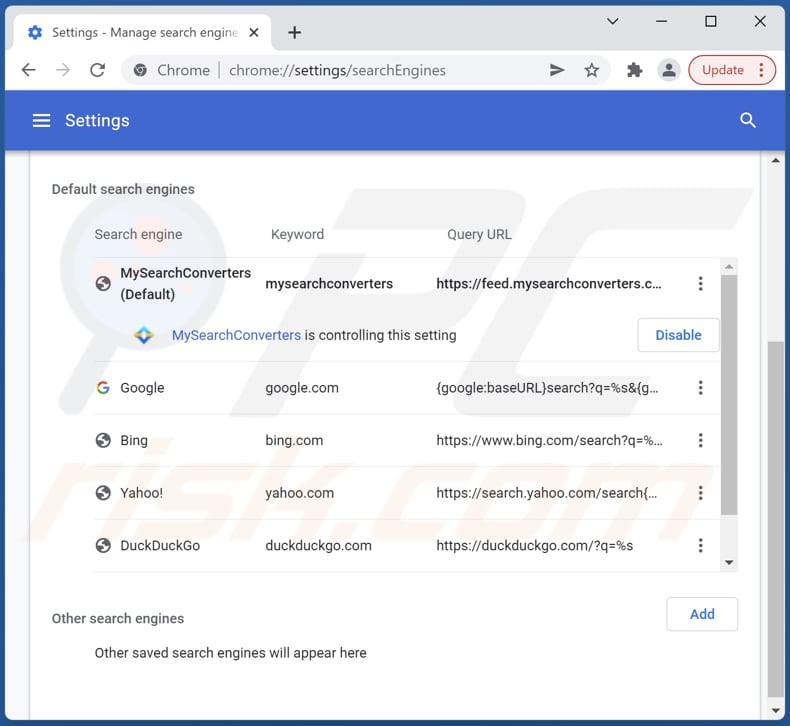Screen dimensions: 790x726
Task: Share this page via send icon
Action: [557, 70]
